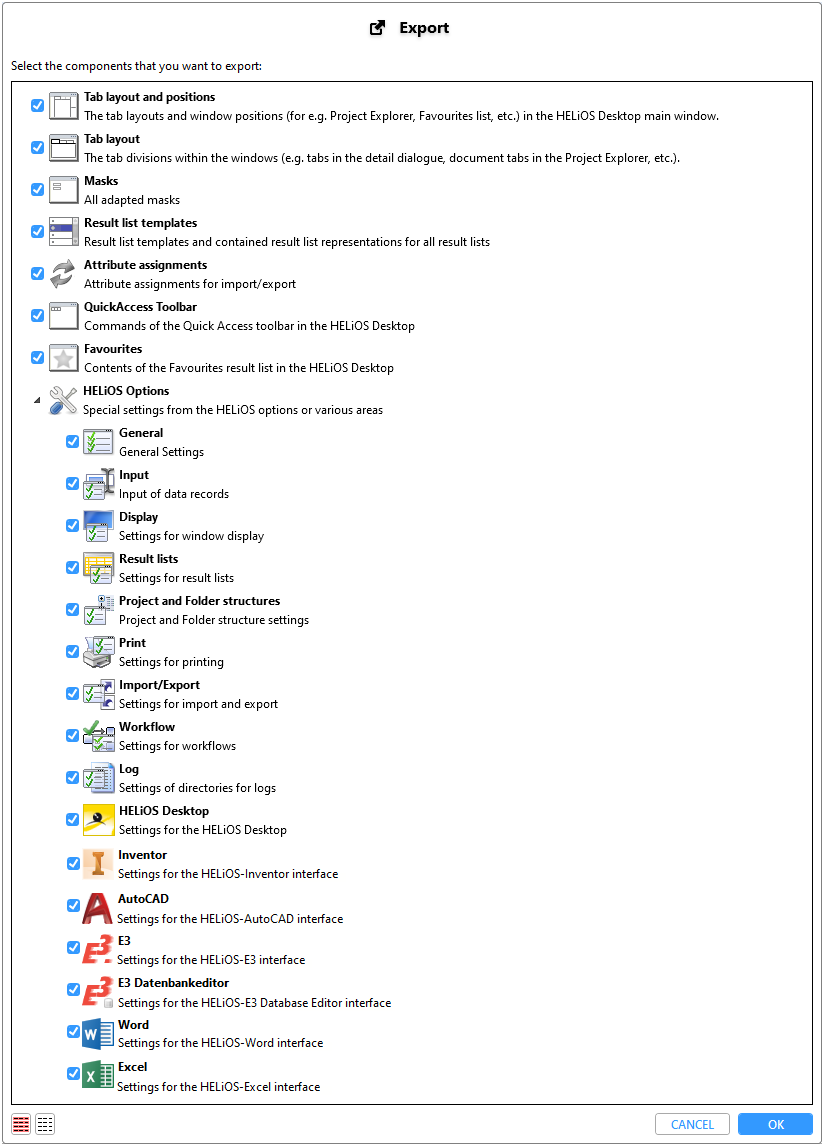Screen dimensions: 824x1146
Task: Uncheck Tab layout and positions checkbox
Action: (37, 105)
